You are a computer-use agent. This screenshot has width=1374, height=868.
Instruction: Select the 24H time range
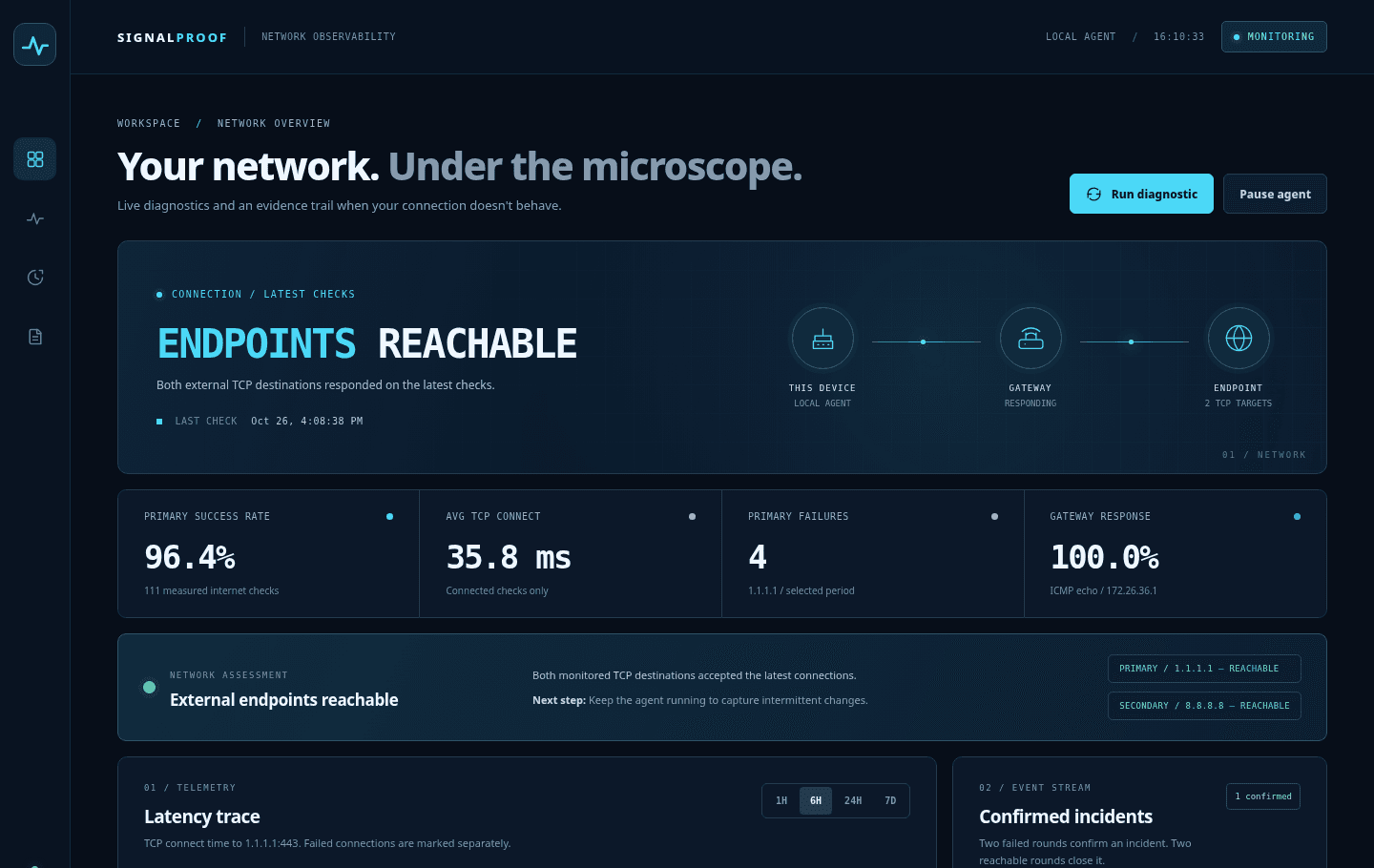pyautogui.click(x=853, y=801)
